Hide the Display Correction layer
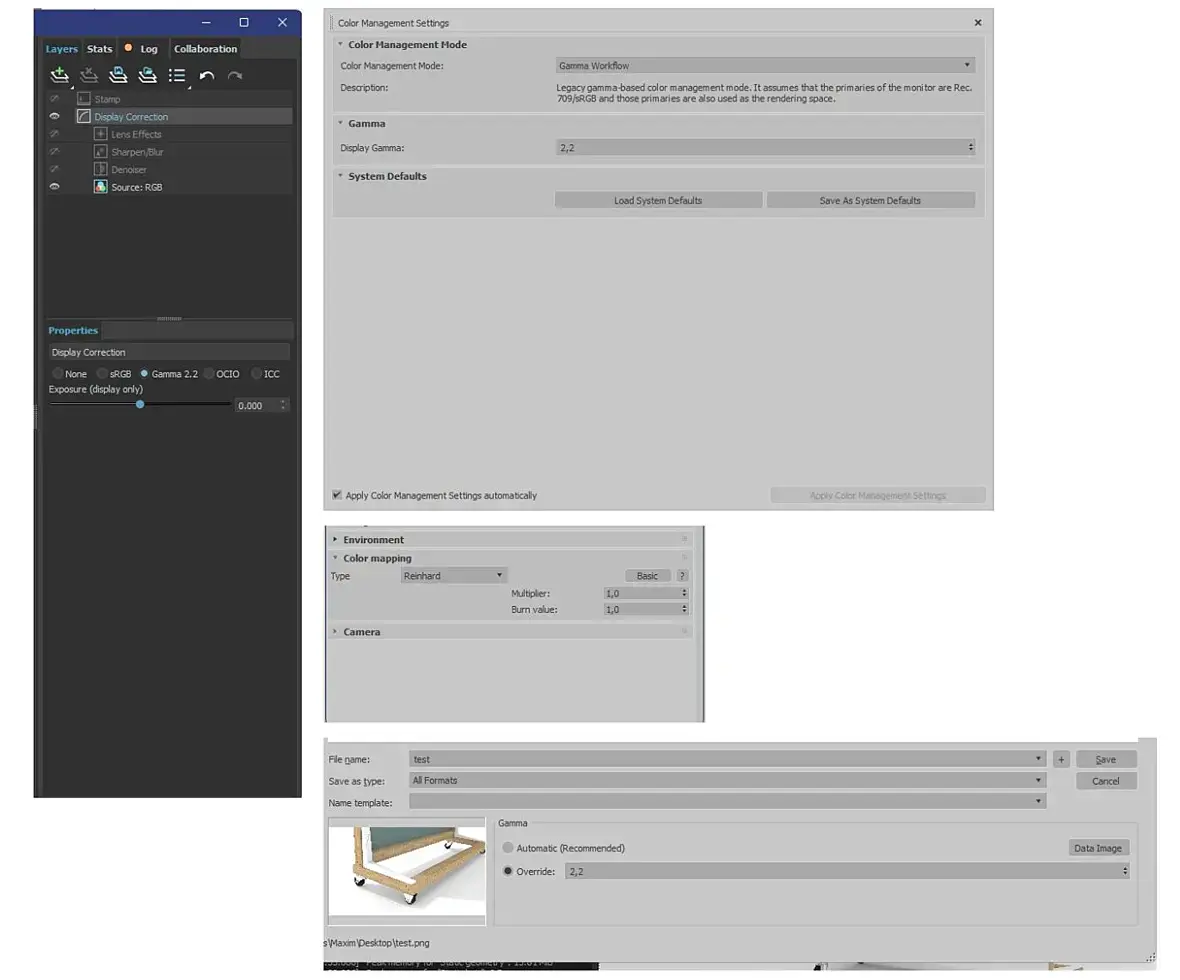This screenshot has height=980, width=1180. pos(54,117)
